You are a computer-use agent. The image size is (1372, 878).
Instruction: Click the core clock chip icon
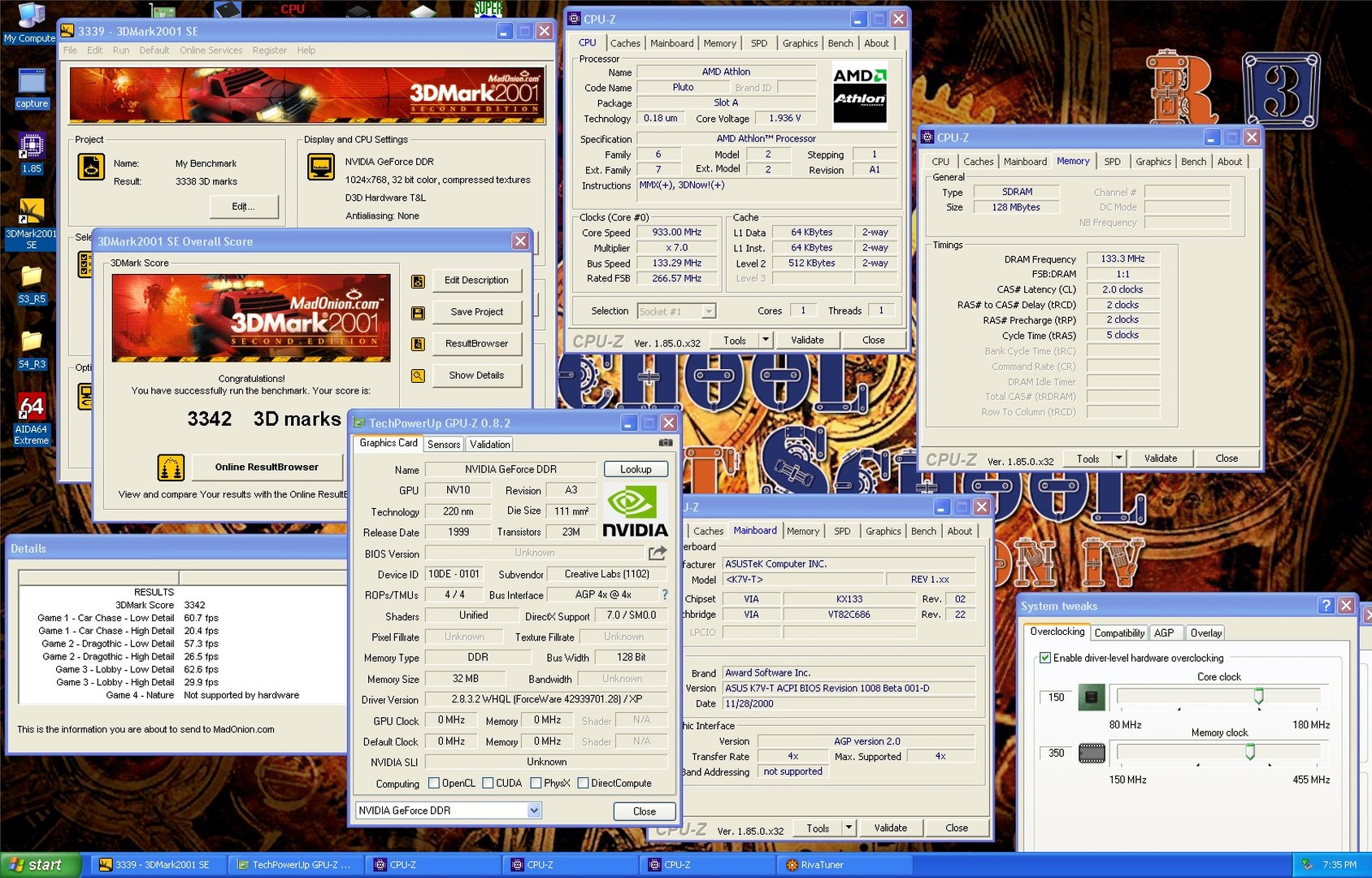[1092, 697]
